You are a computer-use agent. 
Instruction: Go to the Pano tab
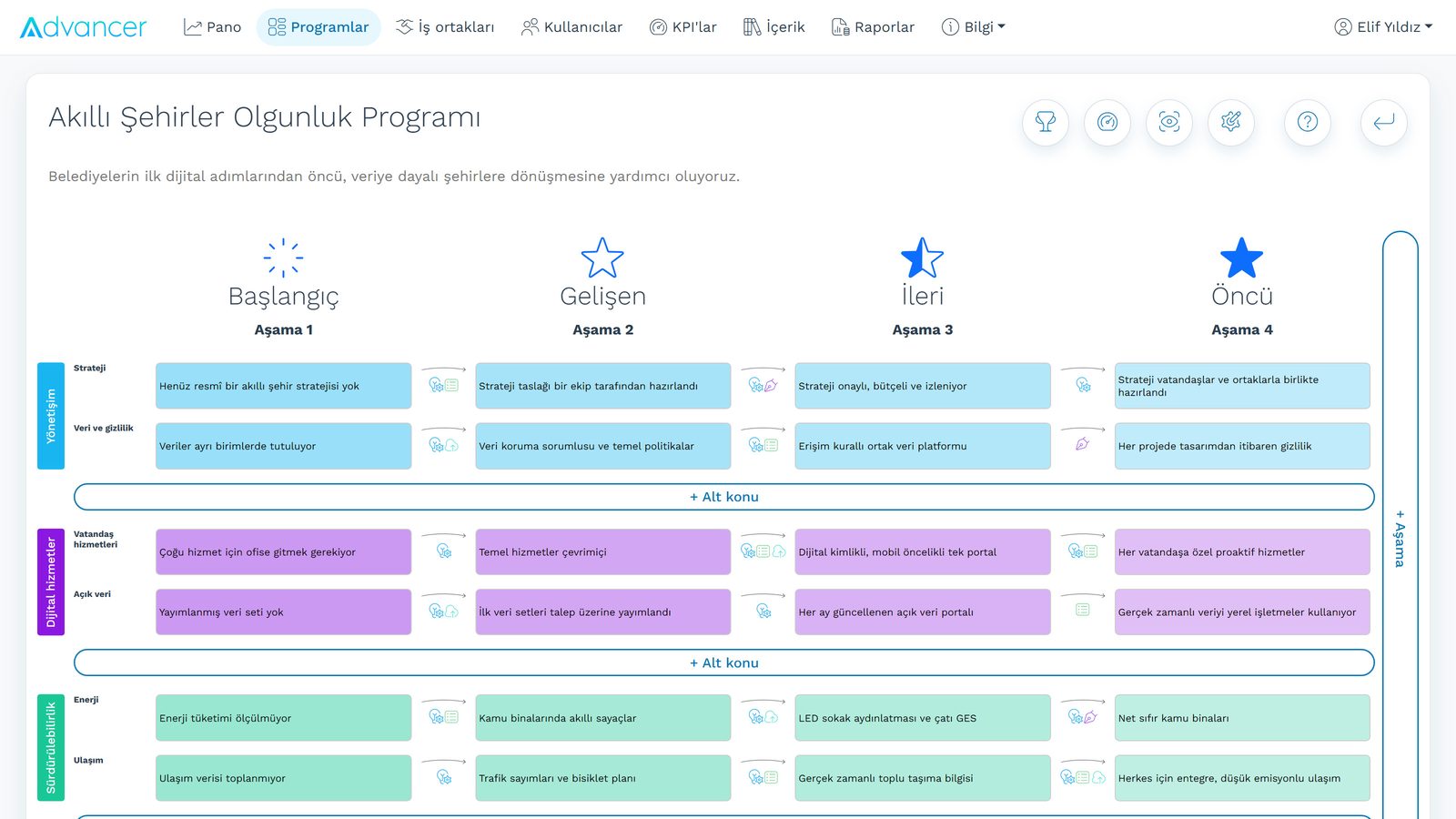pyautogui.click(x=212, y=27)
